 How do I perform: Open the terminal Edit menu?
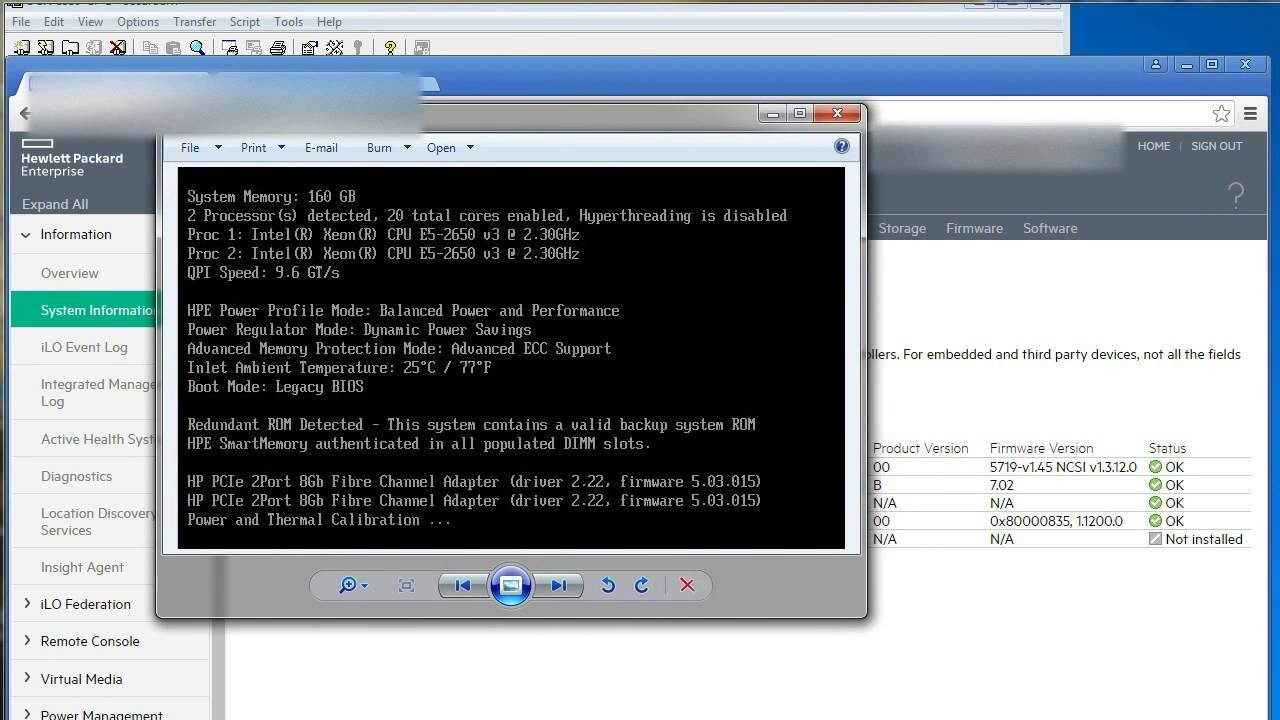54,21
